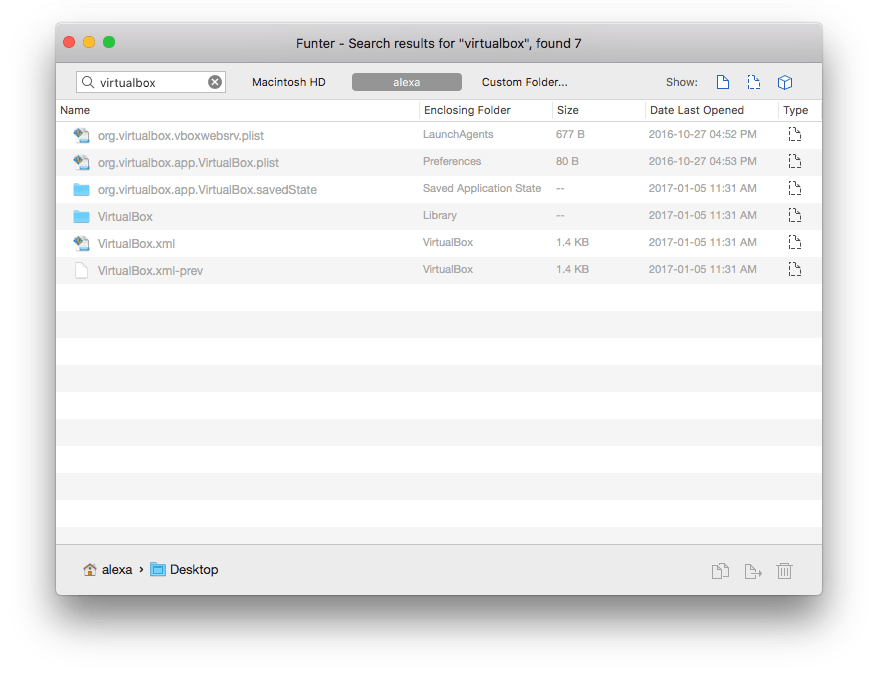Select org.virtualbox.vboxwebsrv.plist row
The image size is (878, 684).
click(439, 135)
